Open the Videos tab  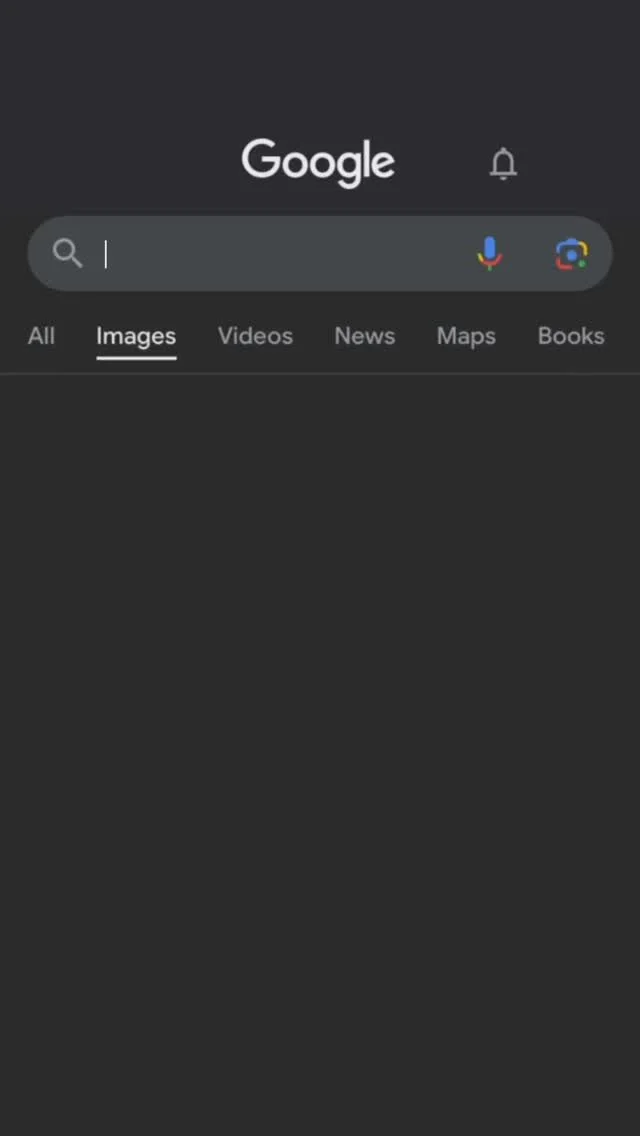click(x=255, y=336)
